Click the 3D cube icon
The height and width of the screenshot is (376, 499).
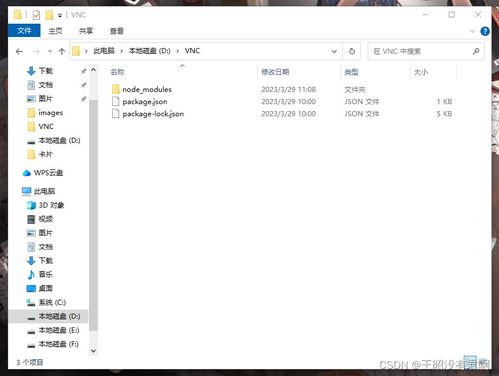(31, 205)
